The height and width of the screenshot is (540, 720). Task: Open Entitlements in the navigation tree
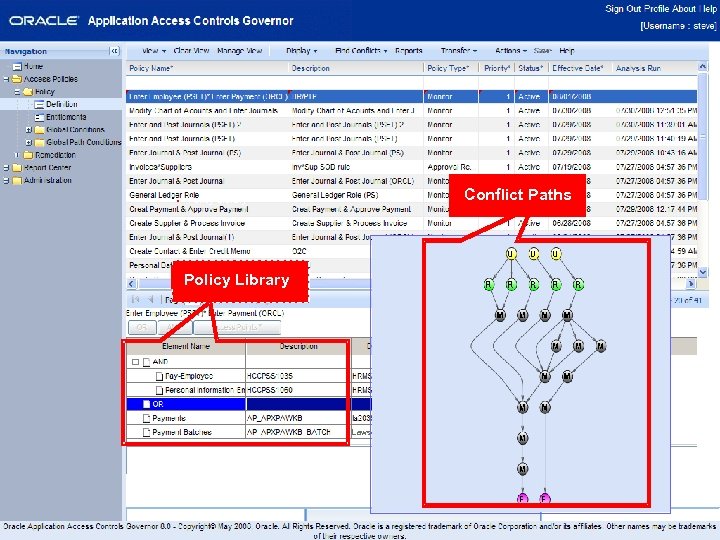[66, 117]
